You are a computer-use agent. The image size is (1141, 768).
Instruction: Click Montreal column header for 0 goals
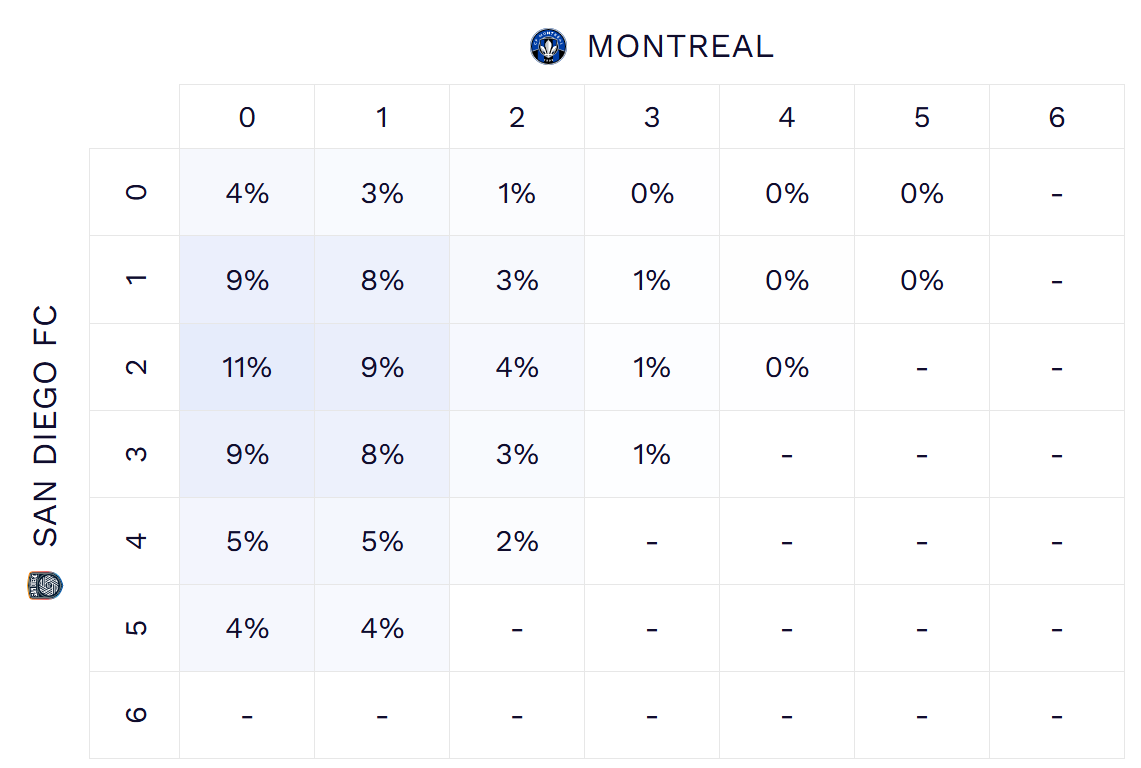click(x=247, y=117)
